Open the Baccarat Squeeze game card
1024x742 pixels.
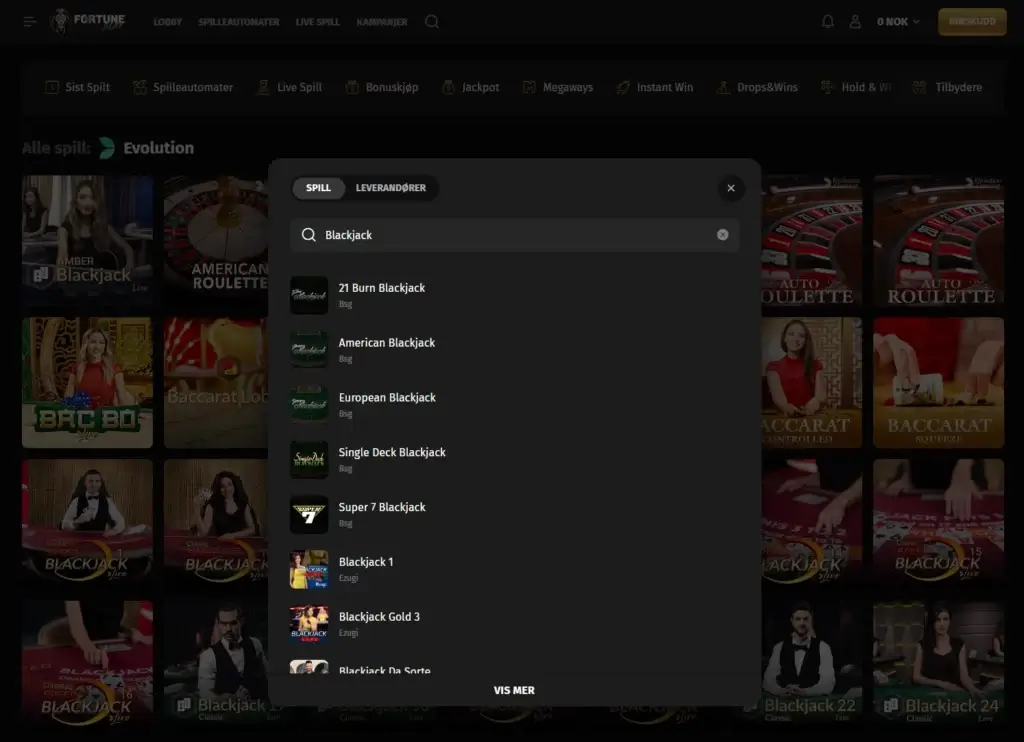938,383
